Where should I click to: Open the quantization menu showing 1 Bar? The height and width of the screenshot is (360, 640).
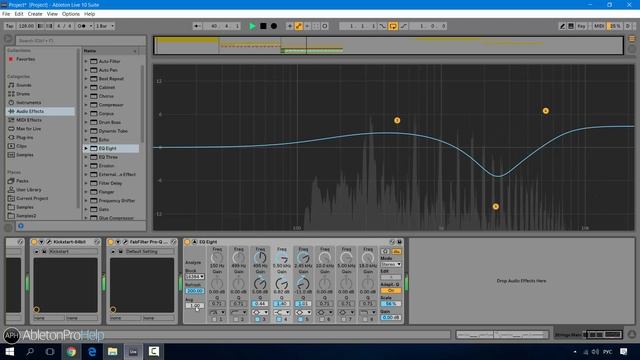(x=104, y=26)
